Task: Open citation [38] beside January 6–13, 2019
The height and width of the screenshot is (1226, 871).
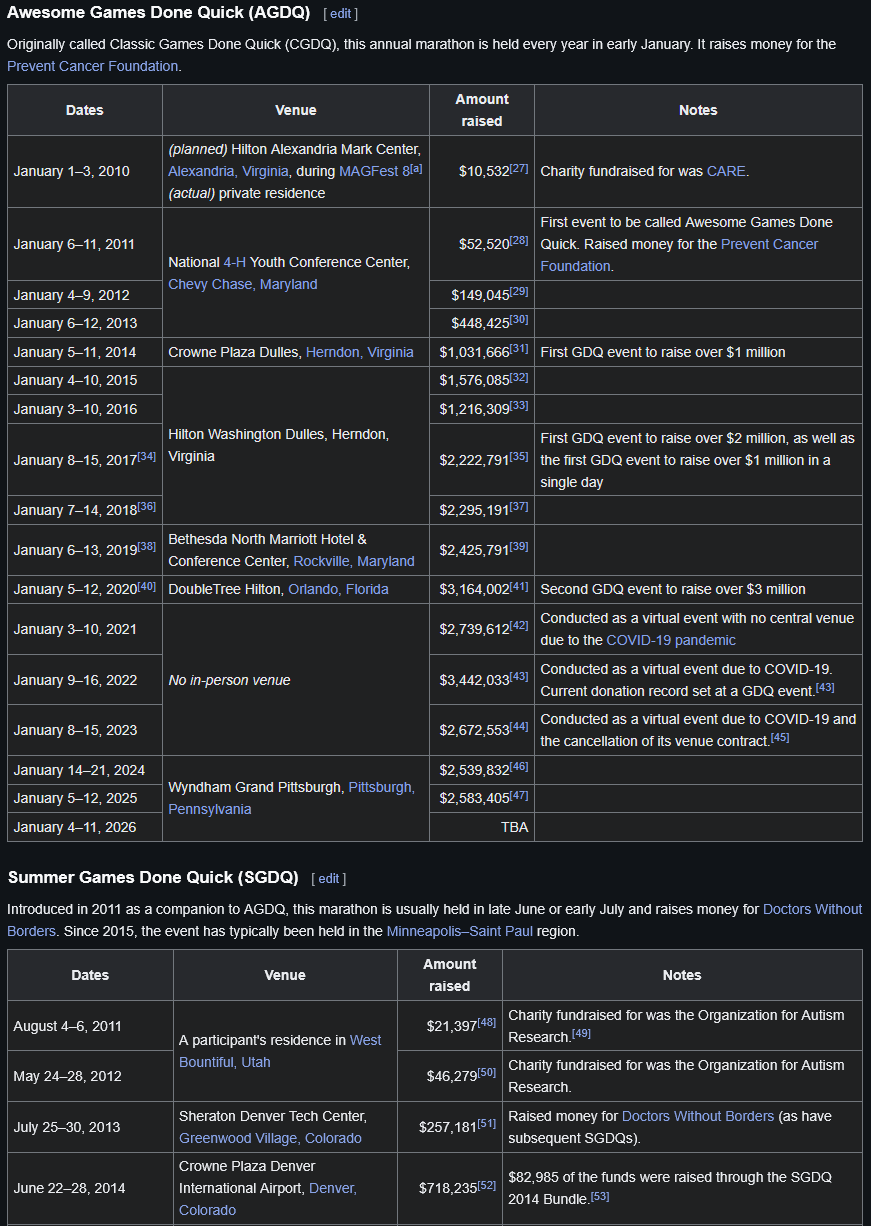Action: (x=147, y=547)
